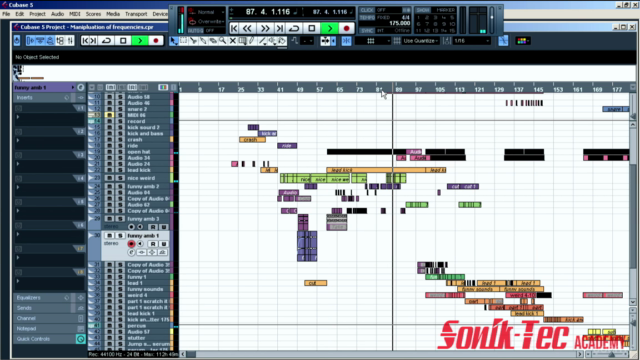Click green Play in project window toolbar

click(x=140, y=41)
